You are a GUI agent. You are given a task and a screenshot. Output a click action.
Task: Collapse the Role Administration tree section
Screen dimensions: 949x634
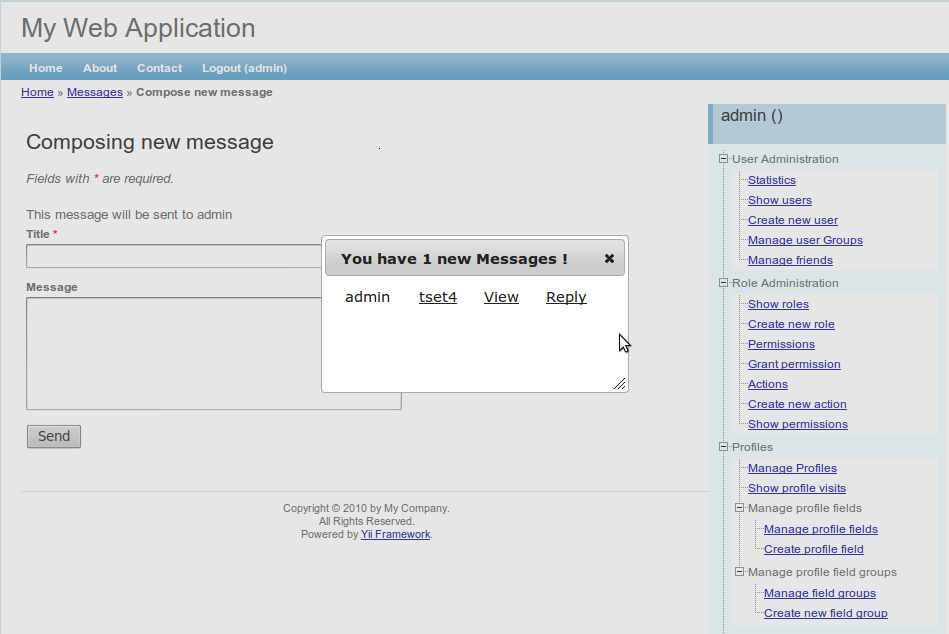click(x=724, y=283)
